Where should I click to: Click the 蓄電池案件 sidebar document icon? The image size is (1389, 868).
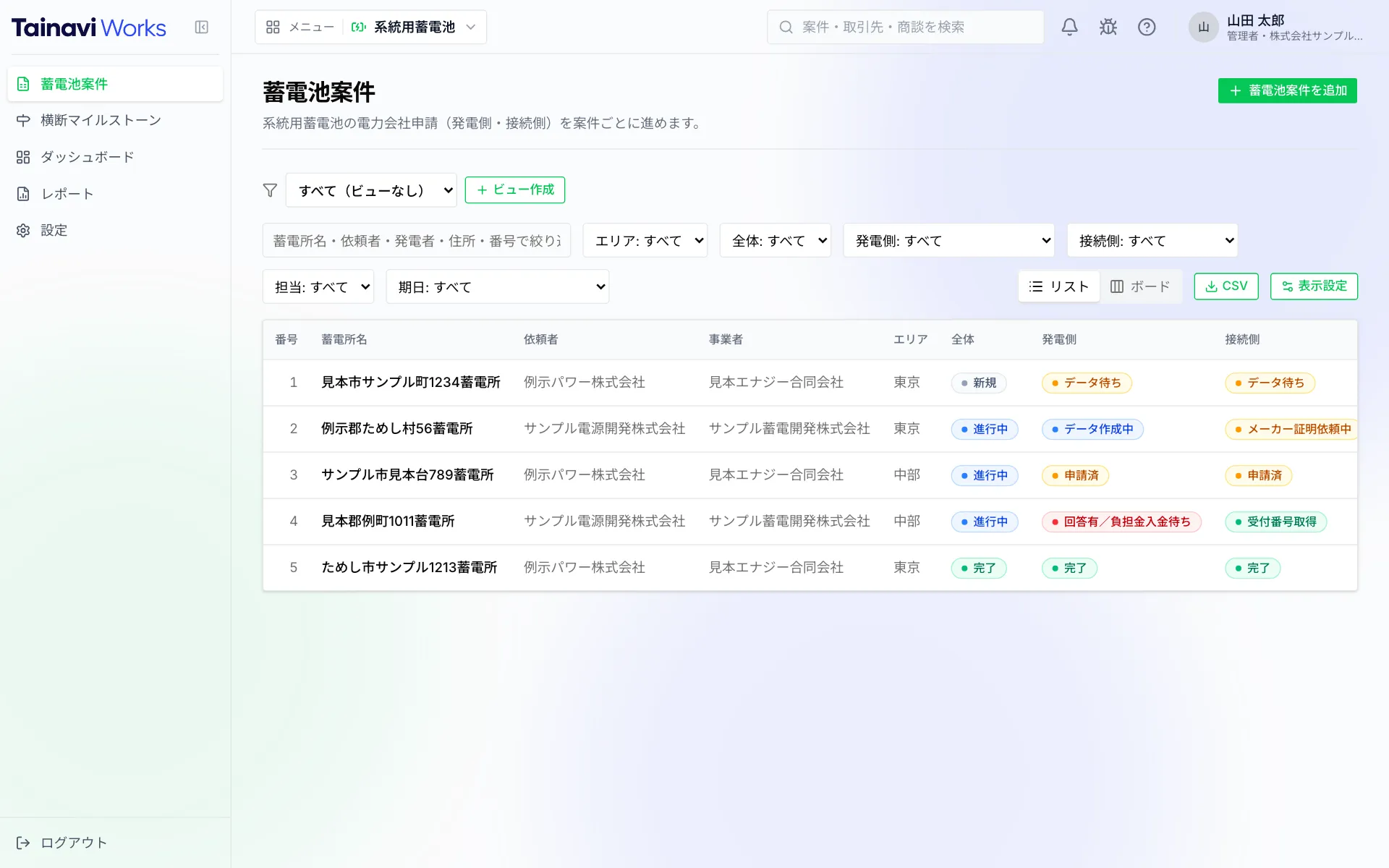click(23, 84)
